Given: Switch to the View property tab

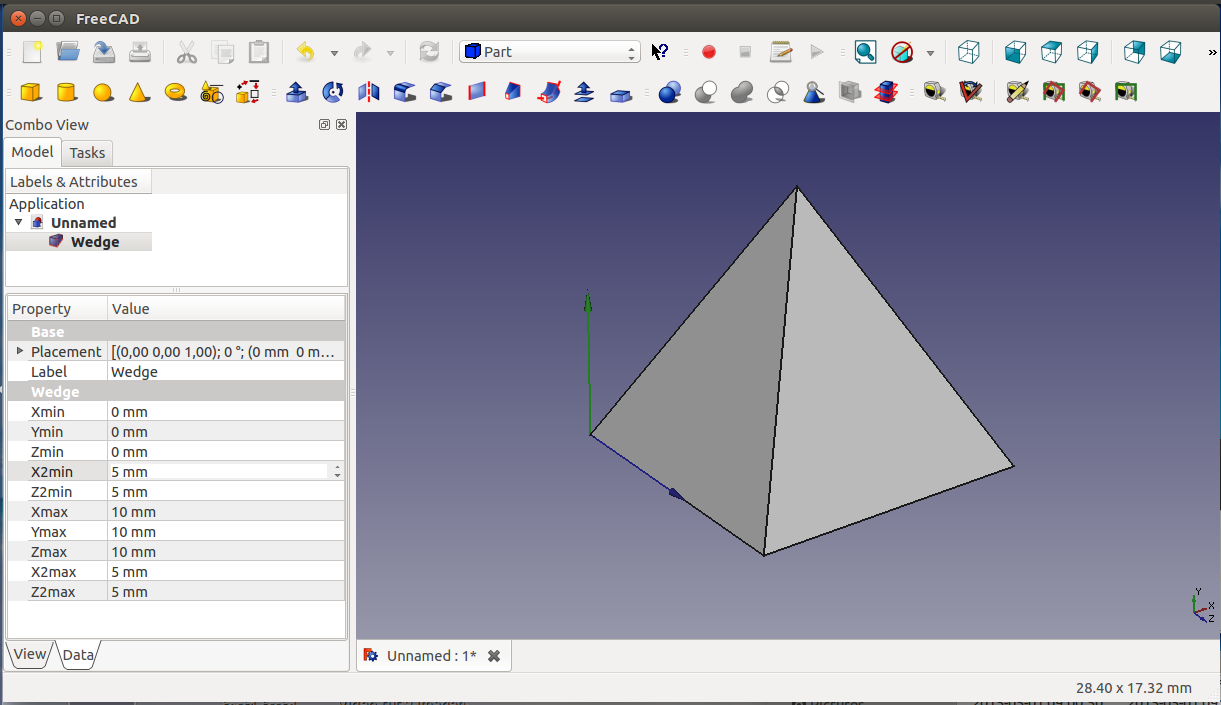Looking at the screenshot, I should coord(29,654).
